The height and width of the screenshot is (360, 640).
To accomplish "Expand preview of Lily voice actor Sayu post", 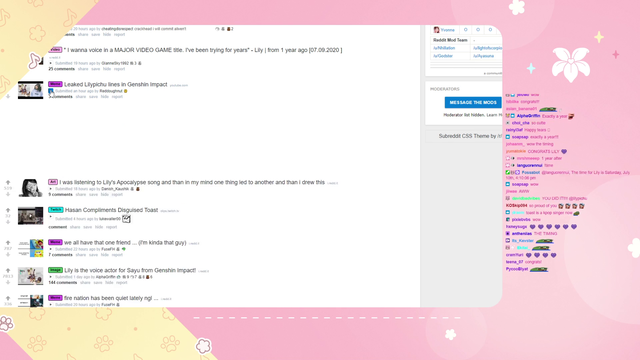I will [x=51, y=277].
